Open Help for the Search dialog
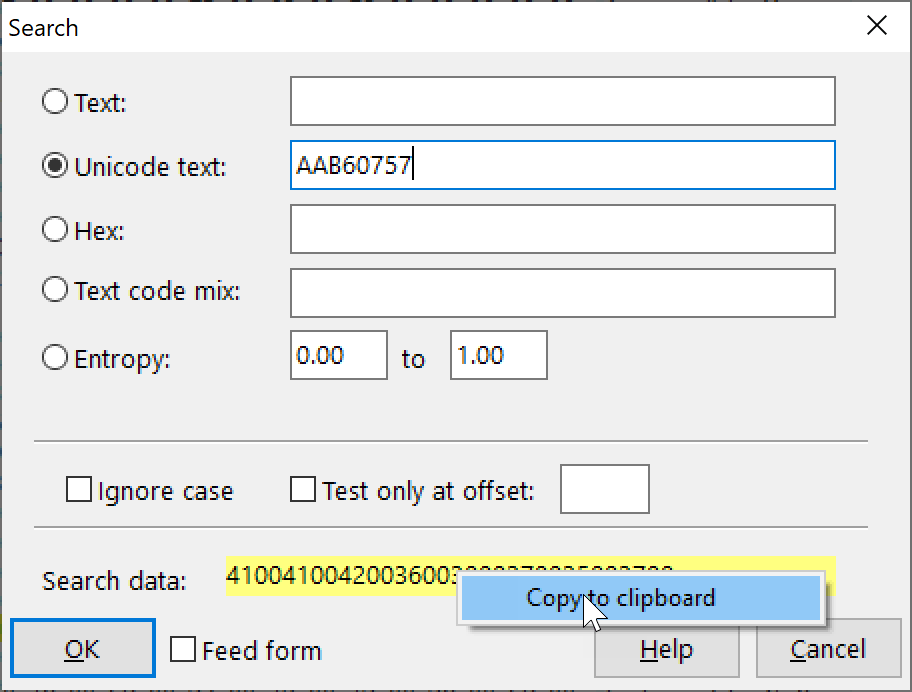This screenshot has width=912, height=692. (x=667, y=650)
